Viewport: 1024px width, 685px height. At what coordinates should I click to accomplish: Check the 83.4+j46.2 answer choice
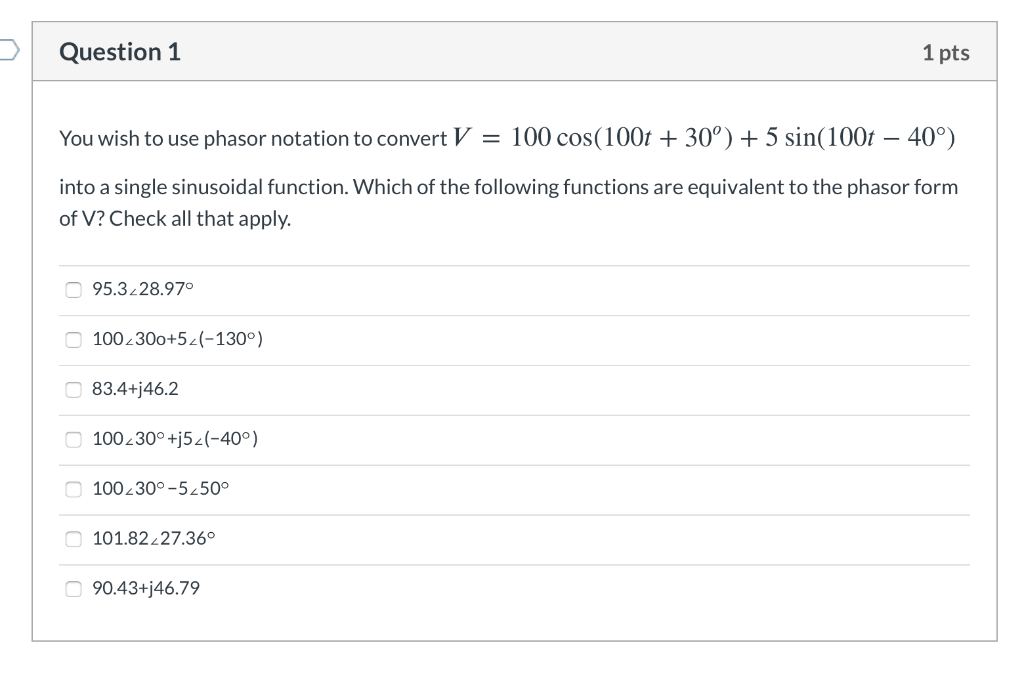(73, 389)
